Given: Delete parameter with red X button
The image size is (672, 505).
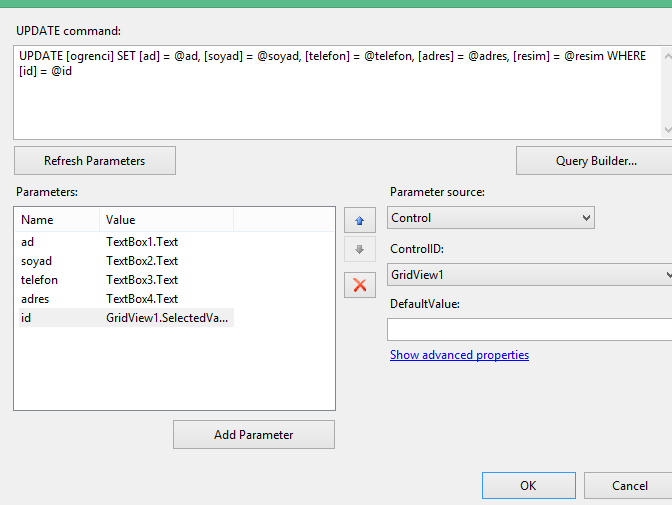Looking at the screenshot, I should tap(360, 285).
